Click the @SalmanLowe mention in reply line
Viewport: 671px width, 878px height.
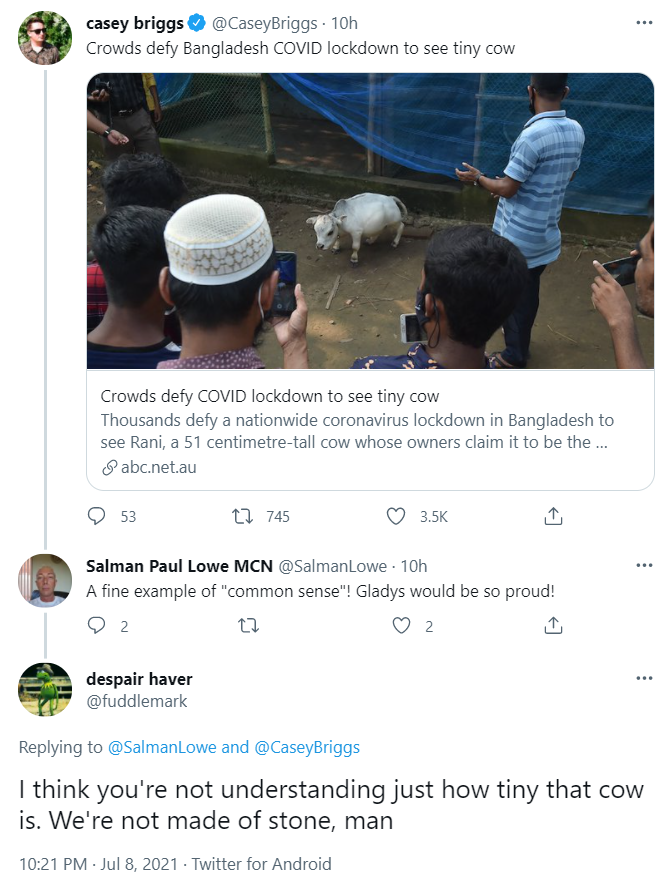[x=161, y=747]
